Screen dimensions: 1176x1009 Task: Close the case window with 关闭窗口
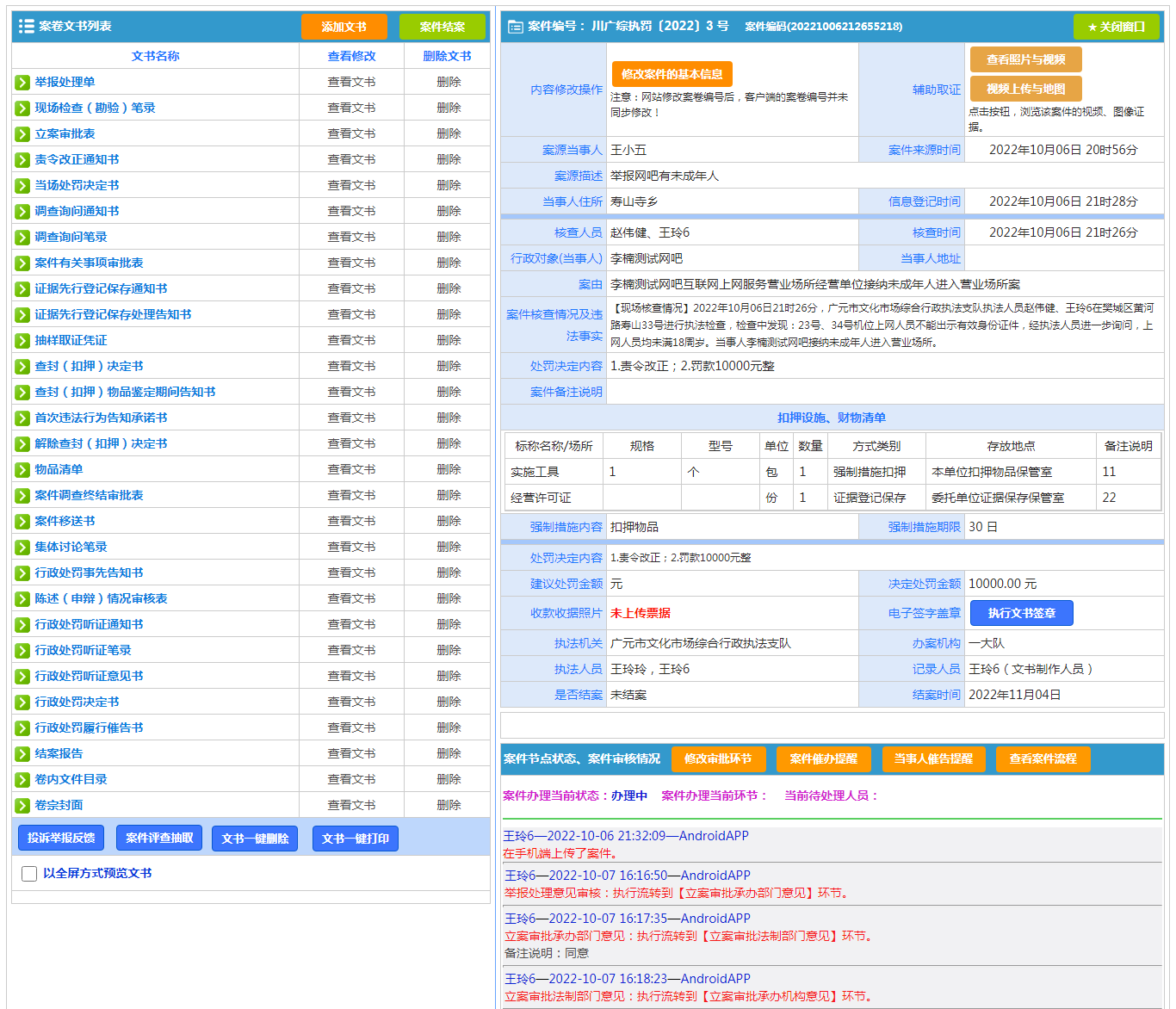1117,27
